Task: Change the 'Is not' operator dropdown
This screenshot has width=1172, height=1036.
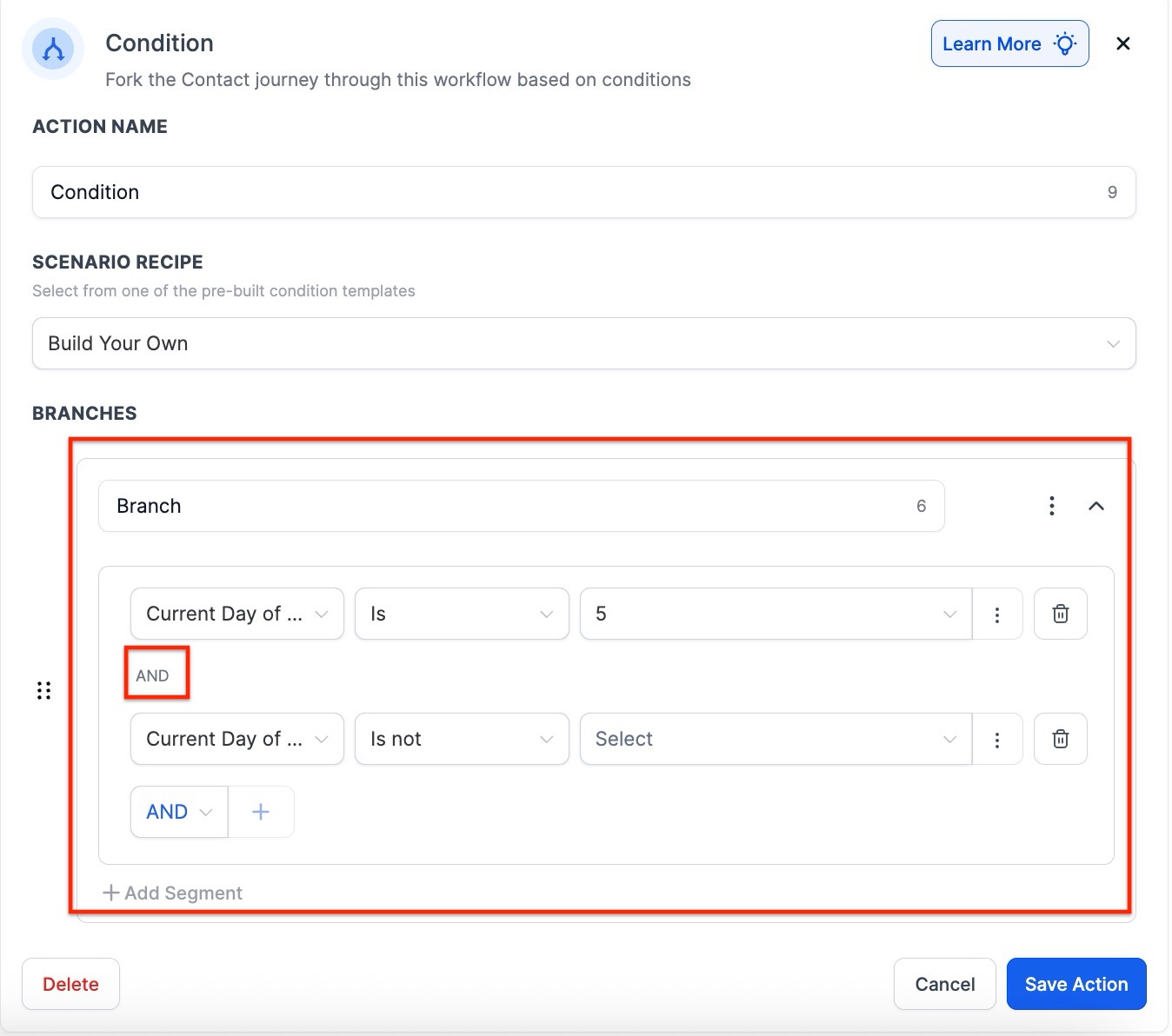Action: click(461, 739)
